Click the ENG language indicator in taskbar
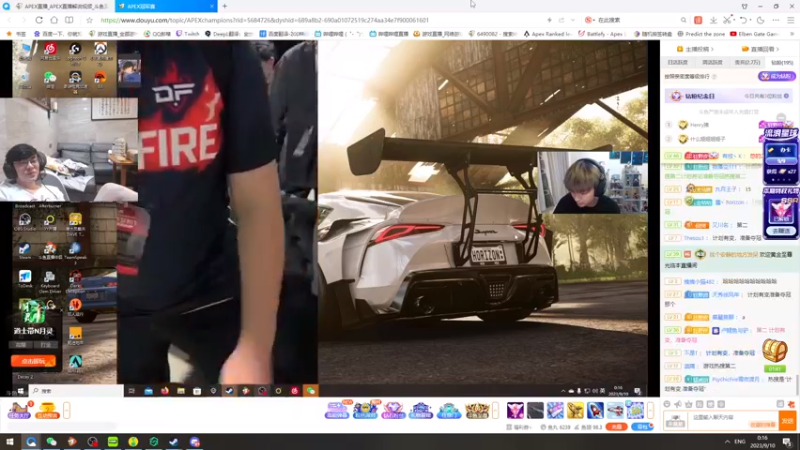This screenshot has height=450, width=800. (740, 441)
